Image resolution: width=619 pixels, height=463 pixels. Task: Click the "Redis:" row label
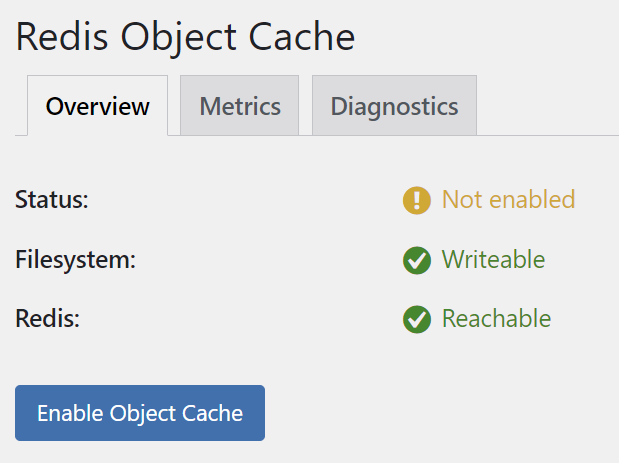(47, 319)
